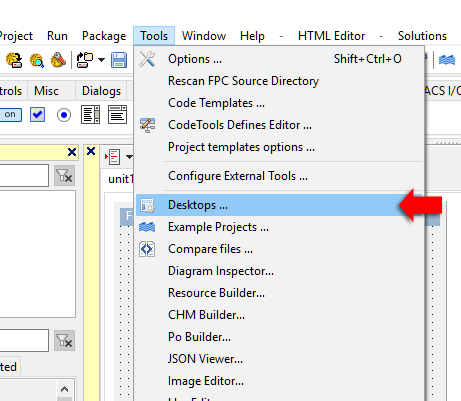This screenshot has height=401, width=461.
Task: Open Code Templates ... entry
Action: pyautogui.click(x=279, y=103)
